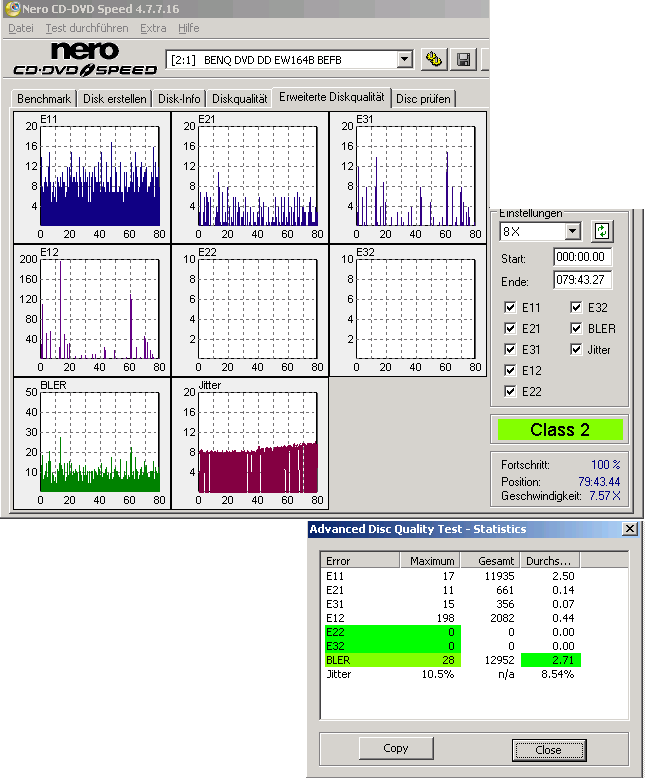This screenshot has width=645, height=778.
Task: Open the drive selection dropdown
Action: click(x=404, y=60)
